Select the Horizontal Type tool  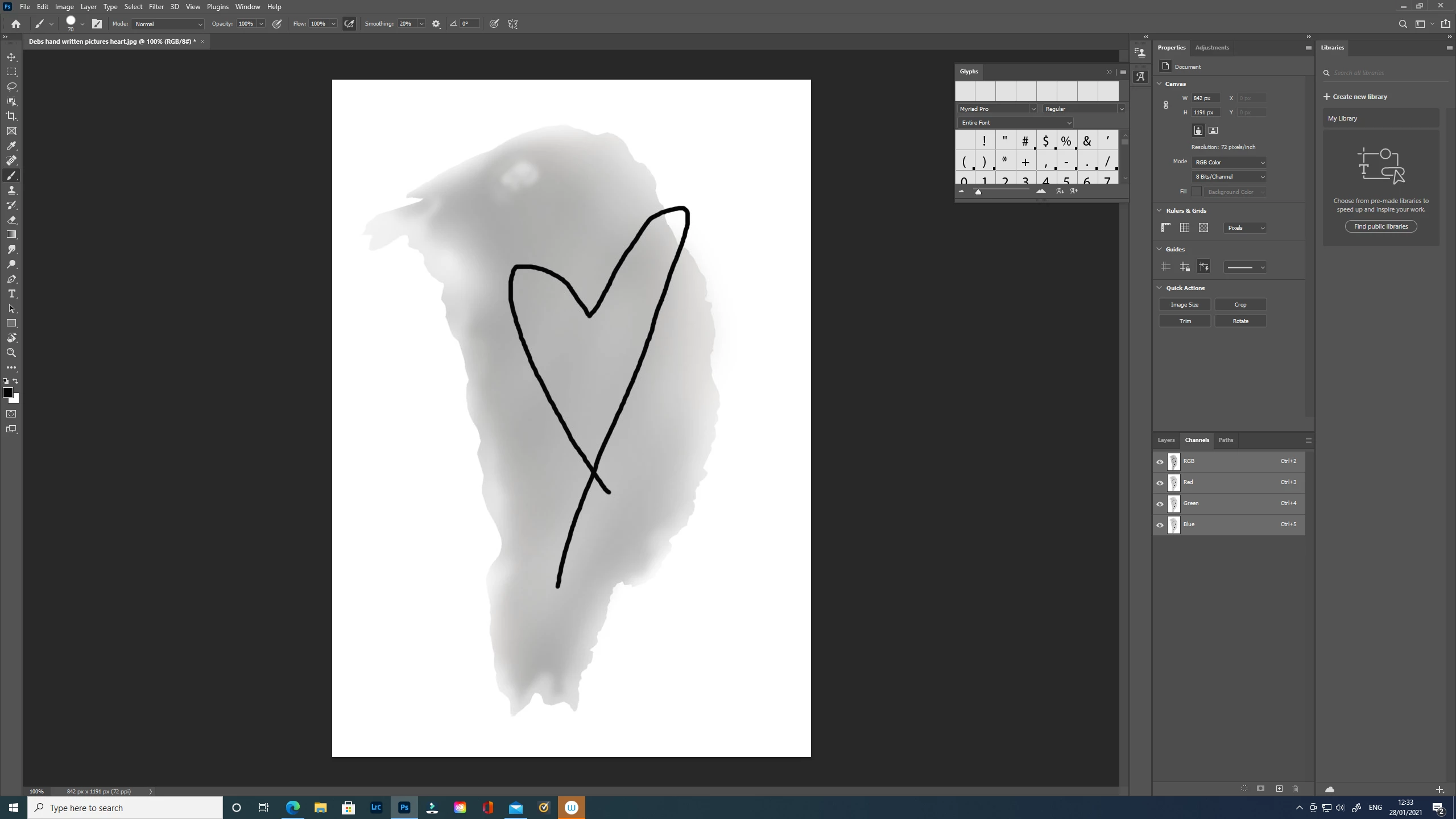11,293
